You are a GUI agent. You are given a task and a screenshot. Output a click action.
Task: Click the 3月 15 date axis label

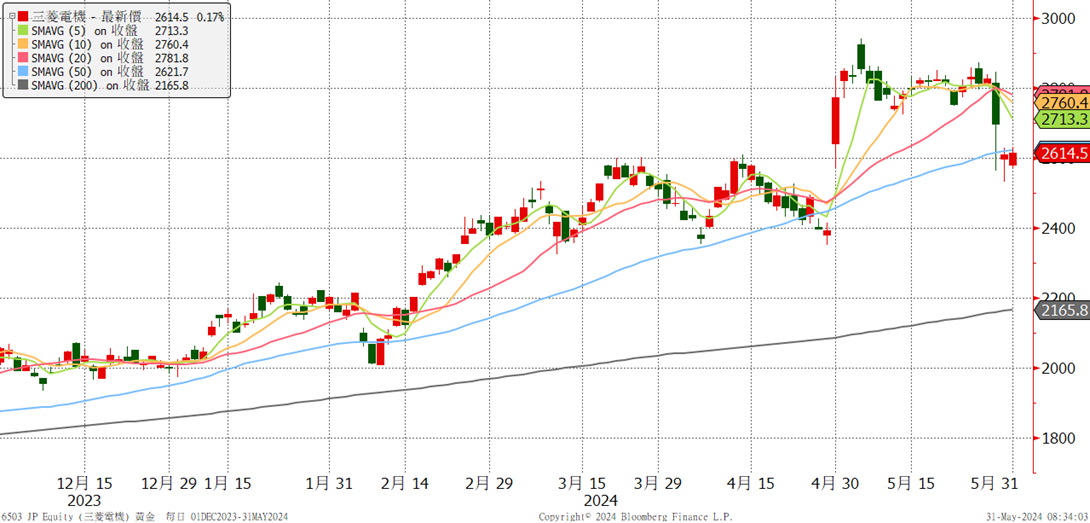pyautogui.click(x=581, y=484)
